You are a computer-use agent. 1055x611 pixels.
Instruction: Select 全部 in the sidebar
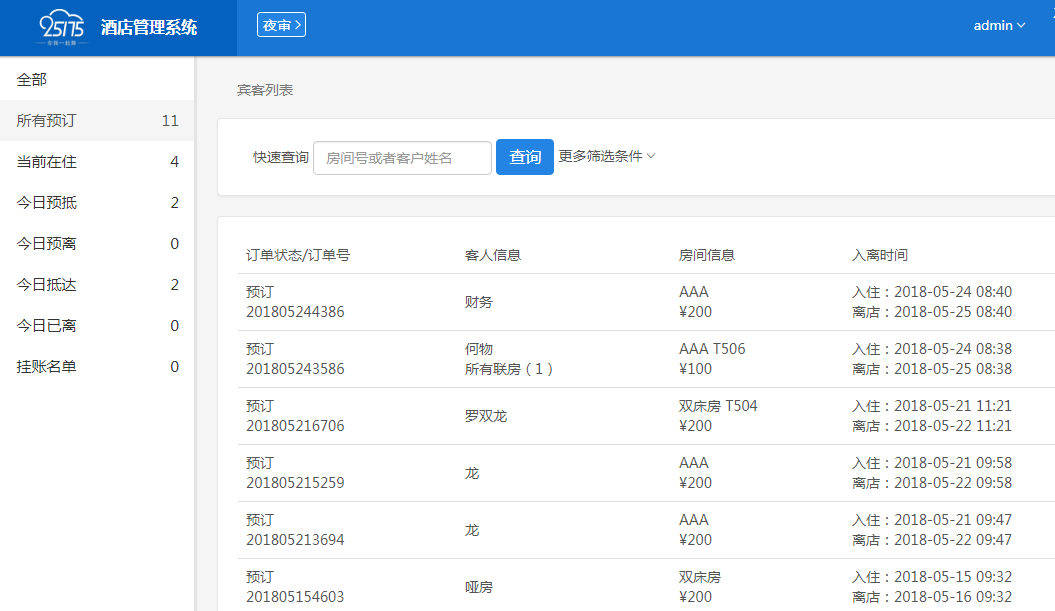[32, 79]
